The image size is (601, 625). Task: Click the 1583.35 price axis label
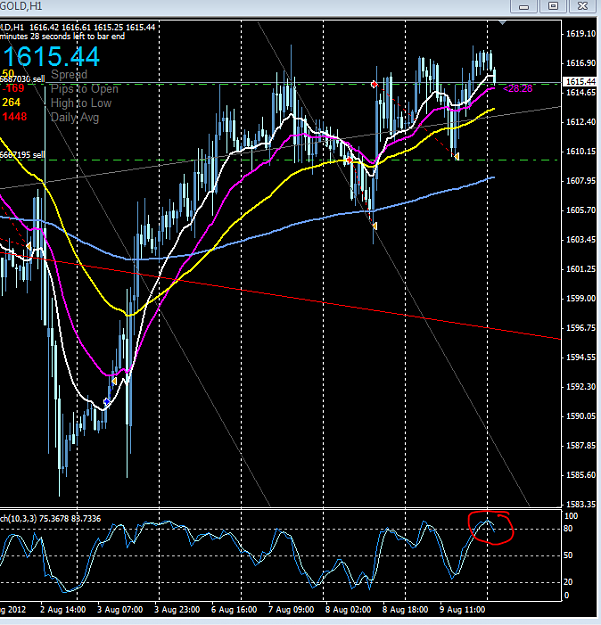pos(581,505)
